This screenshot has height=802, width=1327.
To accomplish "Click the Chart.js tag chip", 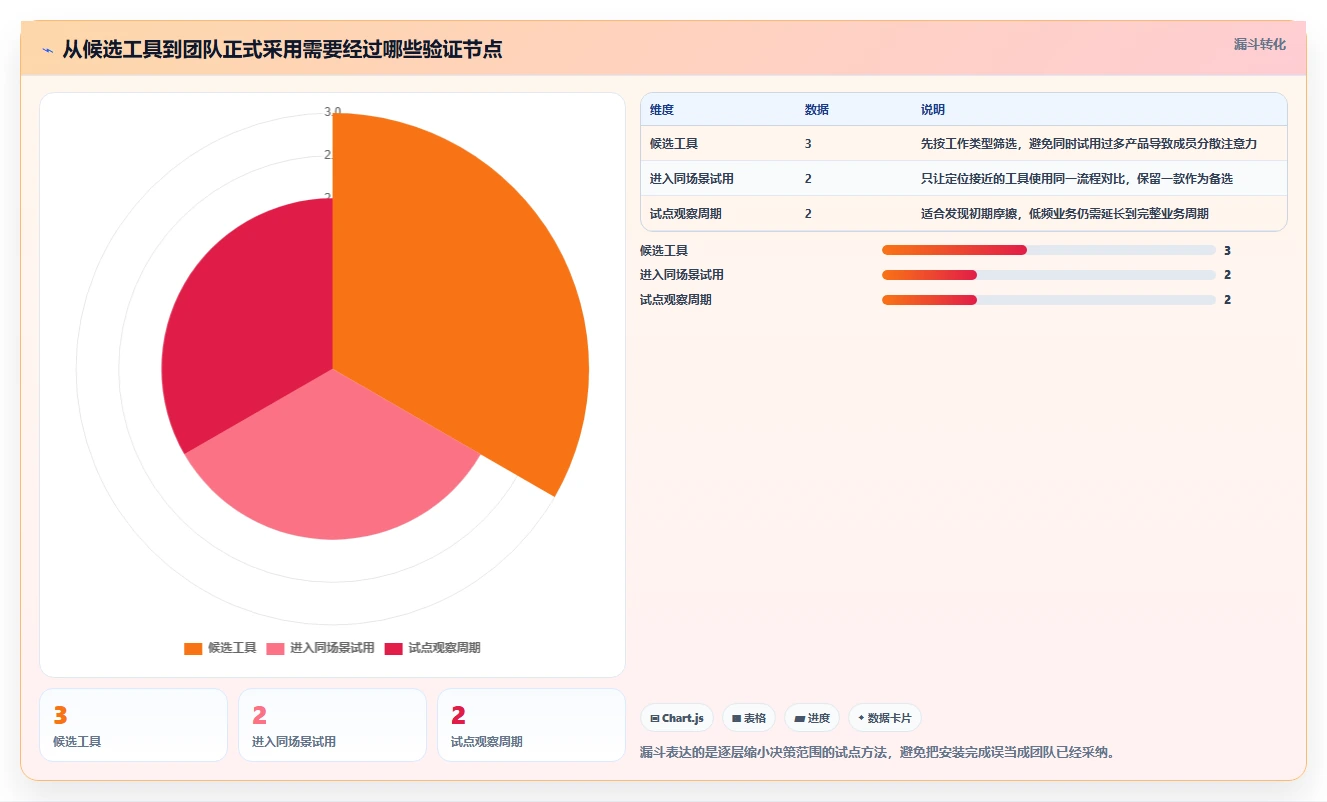I will [677, 718].
